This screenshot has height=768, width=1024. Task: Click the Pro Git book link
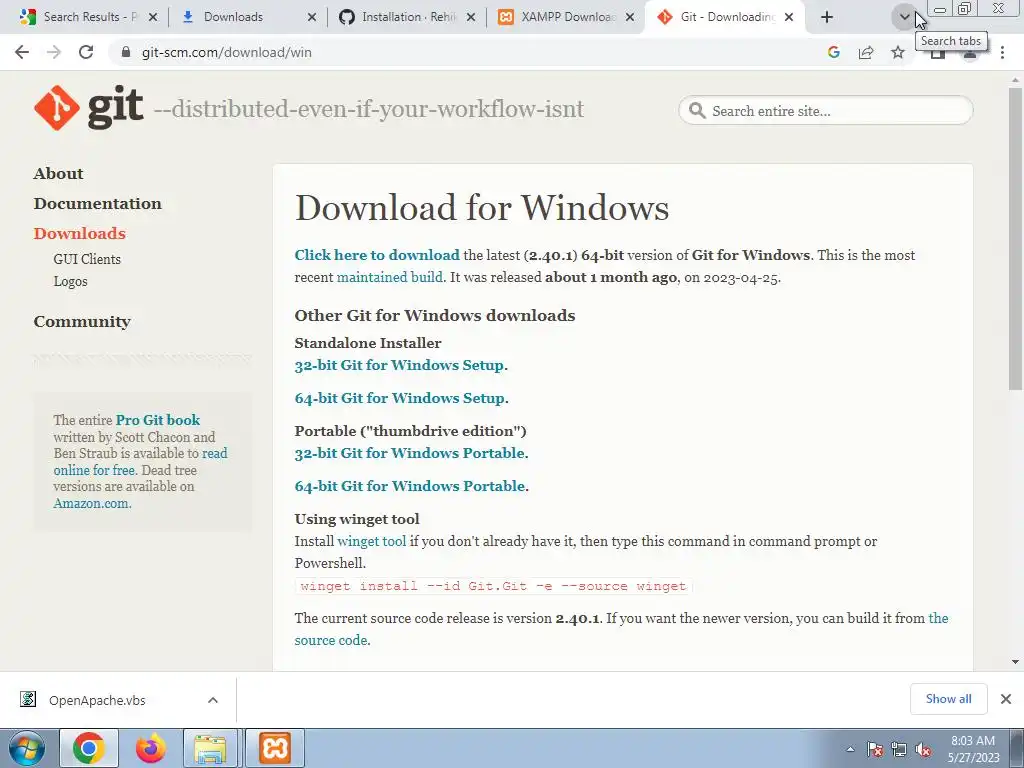point(158,420)
